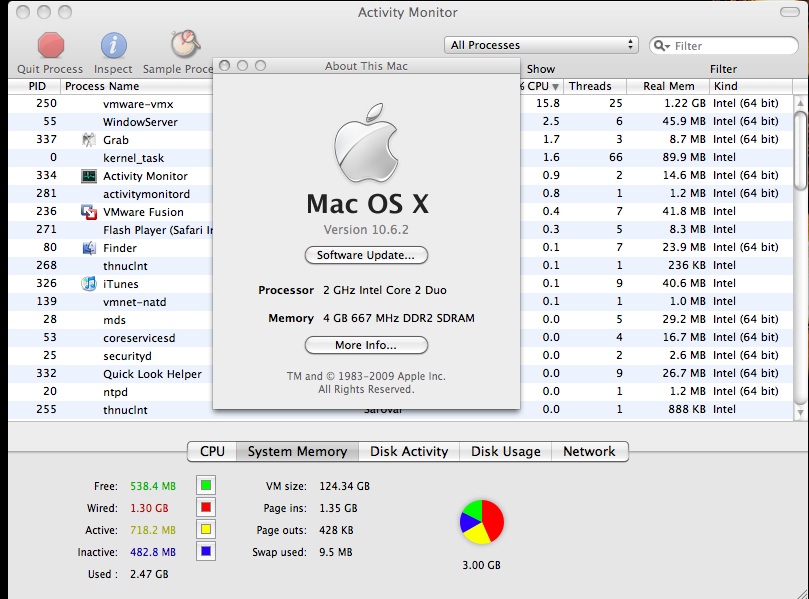Select the System Memory tab
Image resolution: width=809 pixels, height=599 pixels.
(297, 451)
